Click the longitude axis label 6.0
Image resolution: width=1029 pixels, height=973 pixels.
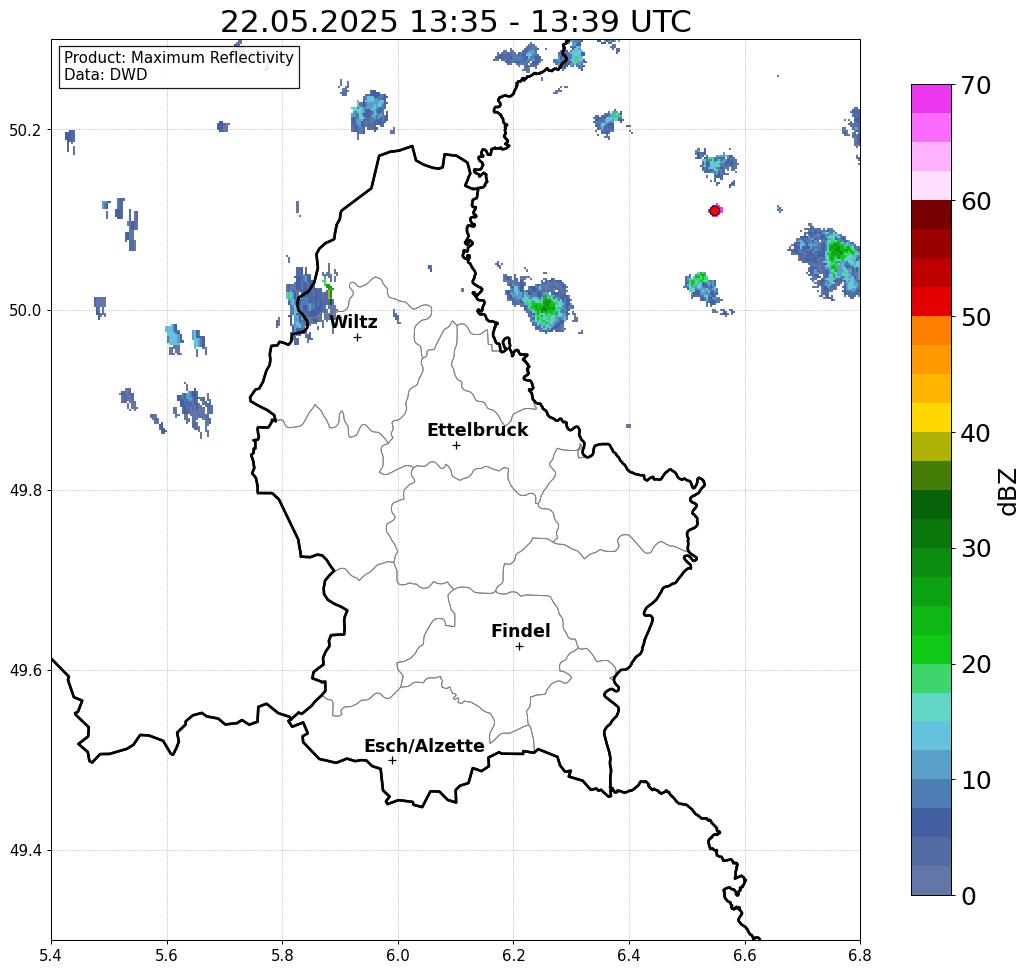(x=398, y=955)
